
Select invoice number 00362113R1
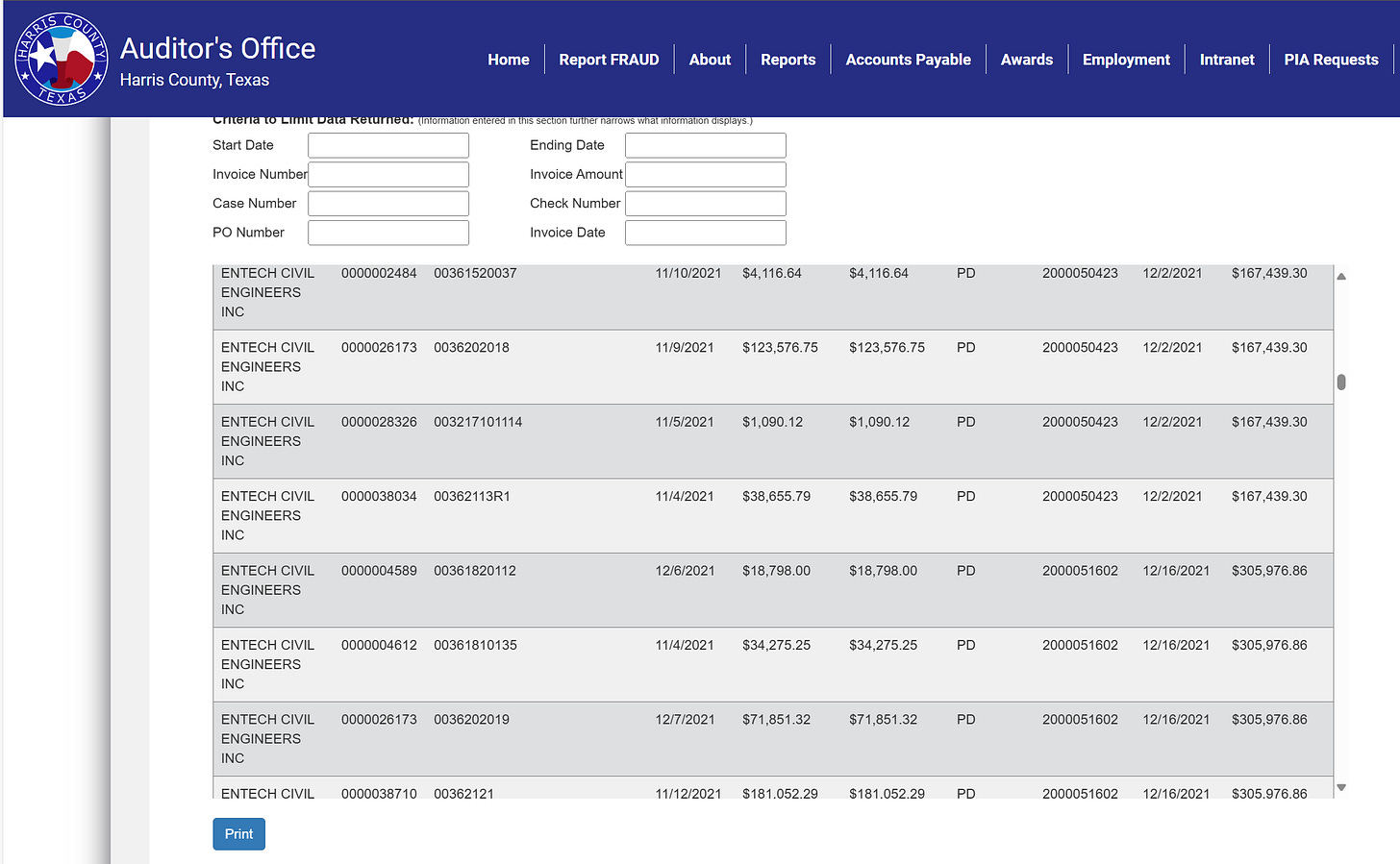[x=472, y=496]
